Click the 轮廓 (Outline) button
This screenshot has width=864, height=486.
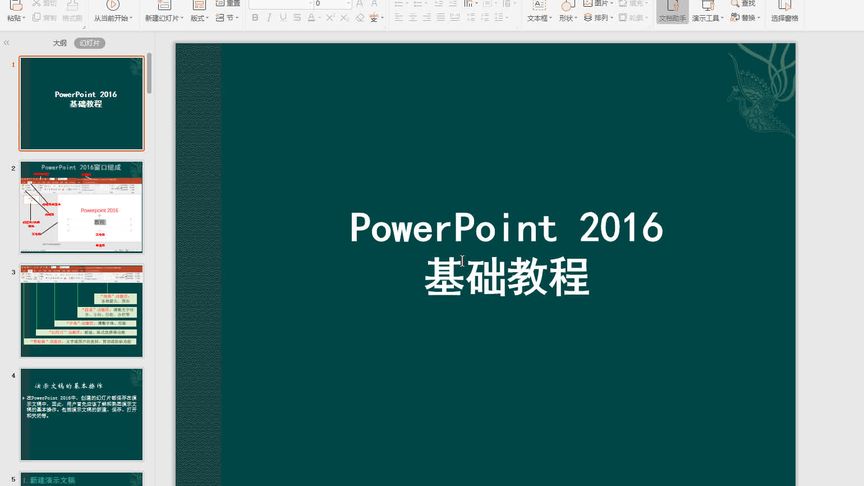(x=633, y=18)
